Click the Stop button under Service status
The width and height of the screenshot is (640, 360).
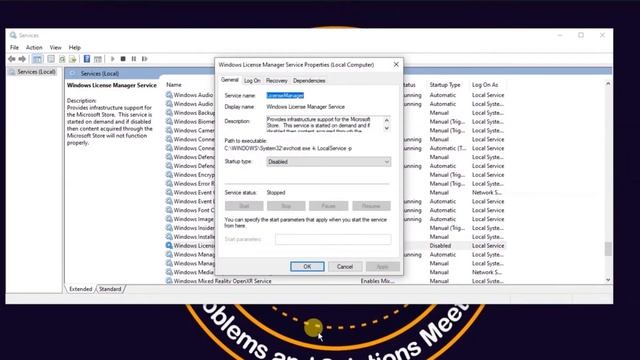[286, 206]
